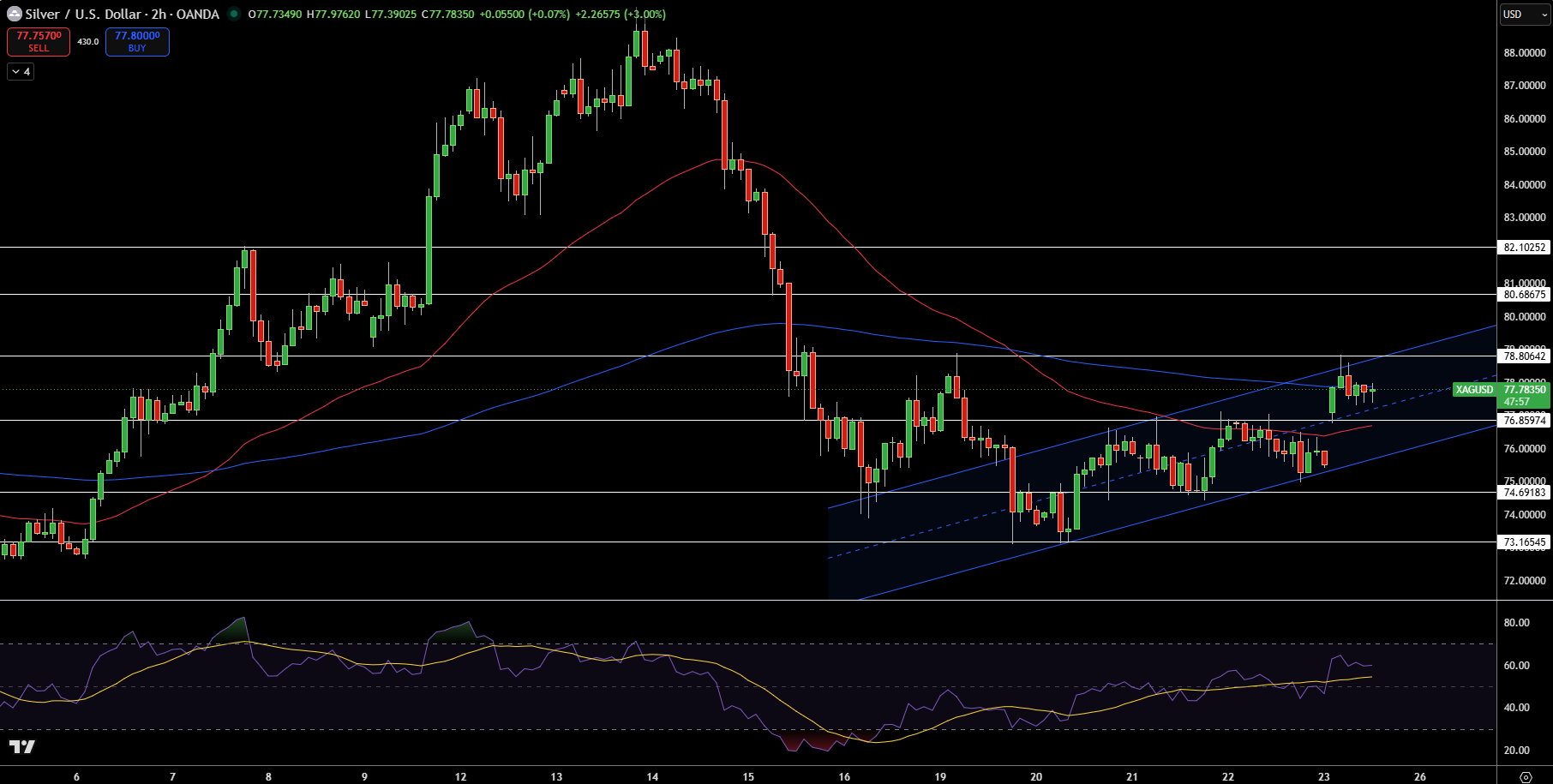Click the BUY 77.80000 button
The width and height of the screenshot is (1553, 784).
137,41
